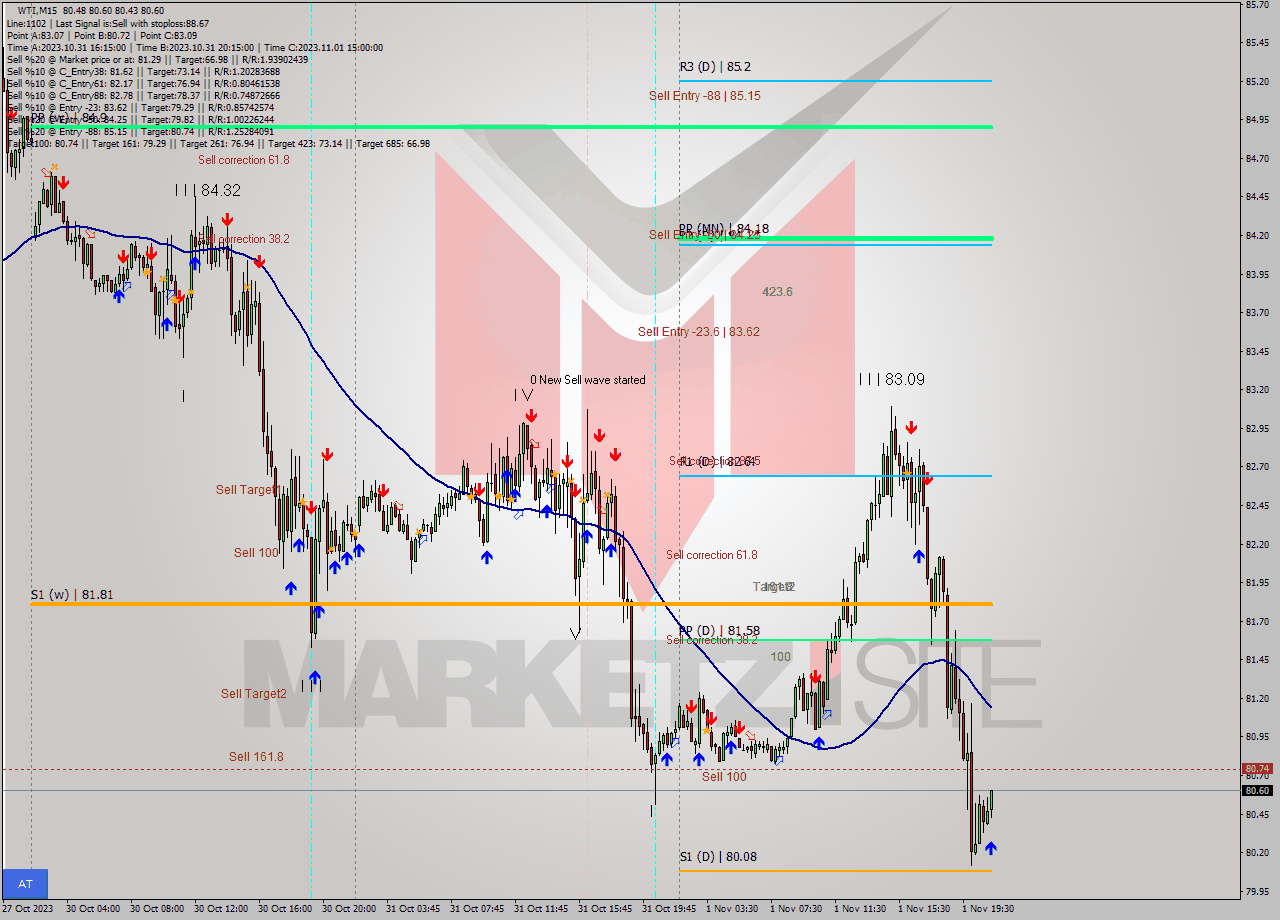Image resolution: width=1280 pixels, height=920 pixels.
Task: Click the 'Sell %10 @ Entry -23: 83.62' line
Action: click(x=140, y=107)
